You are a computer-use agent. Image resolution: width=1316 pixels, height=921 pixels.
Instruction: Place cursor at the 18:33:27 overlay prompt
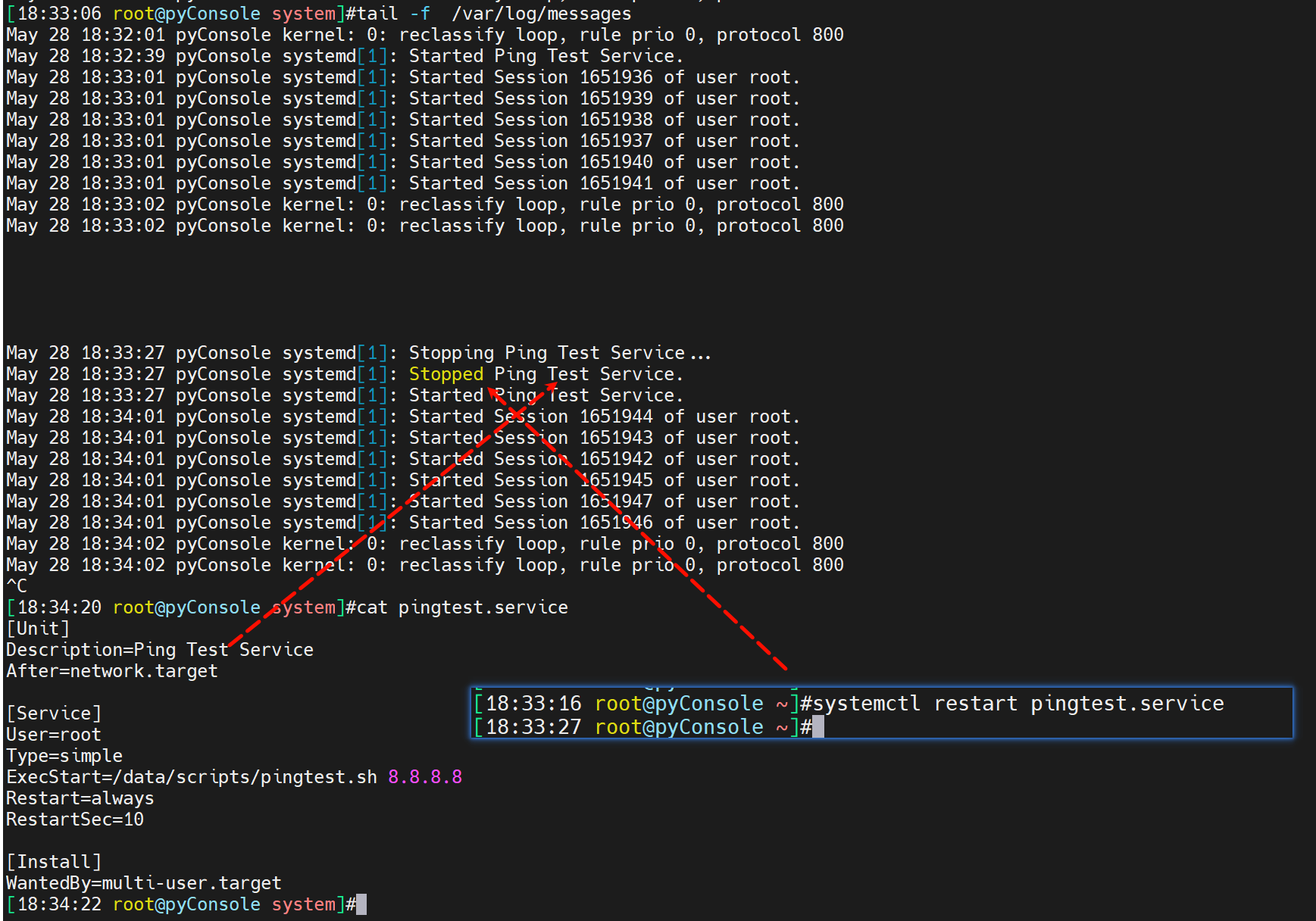click(x=818, y=727)
